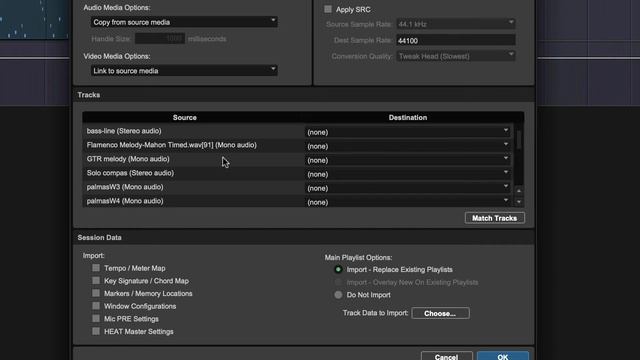Click the track list scrollbar thumb
The width and height of the screenshot is (640, 360).
tap(519, 140)
